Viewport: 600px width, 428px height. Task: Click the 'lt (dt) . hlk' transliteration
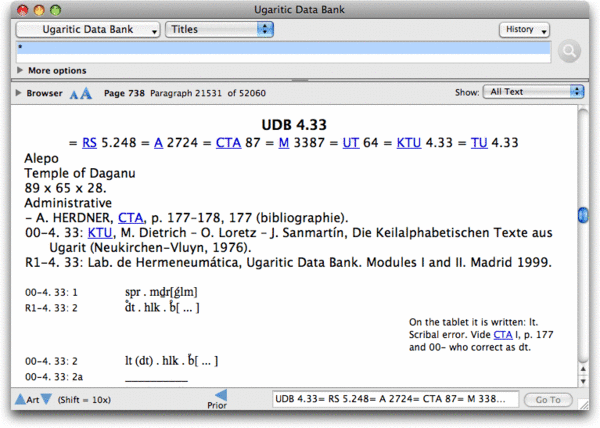pyautogui.click(x=171, y=361)
